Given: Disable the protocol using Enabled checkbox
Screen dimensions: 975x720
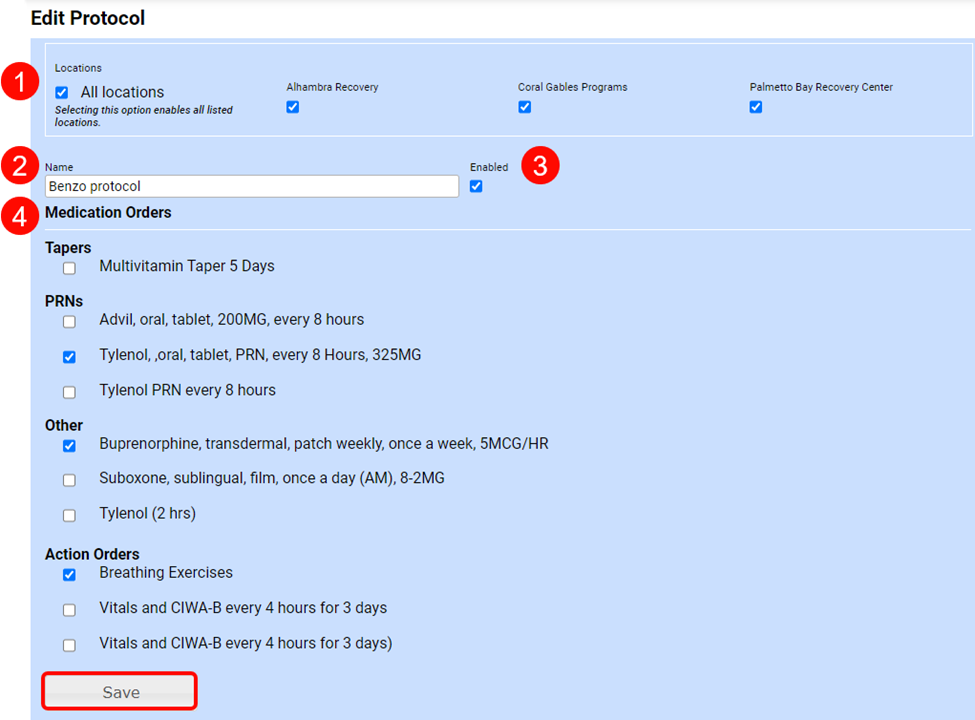Looking at the screenshot, I should pyautogui.click(x=476, y=186).
